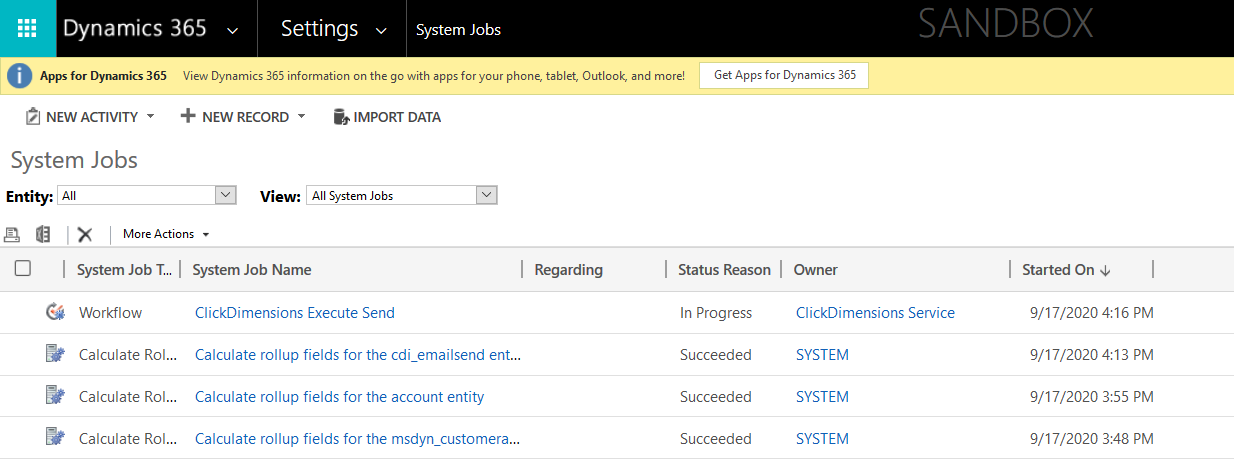Sort by System Job Name column
The width and height of the screenshot is (1234, 463).
pos(252,269)
